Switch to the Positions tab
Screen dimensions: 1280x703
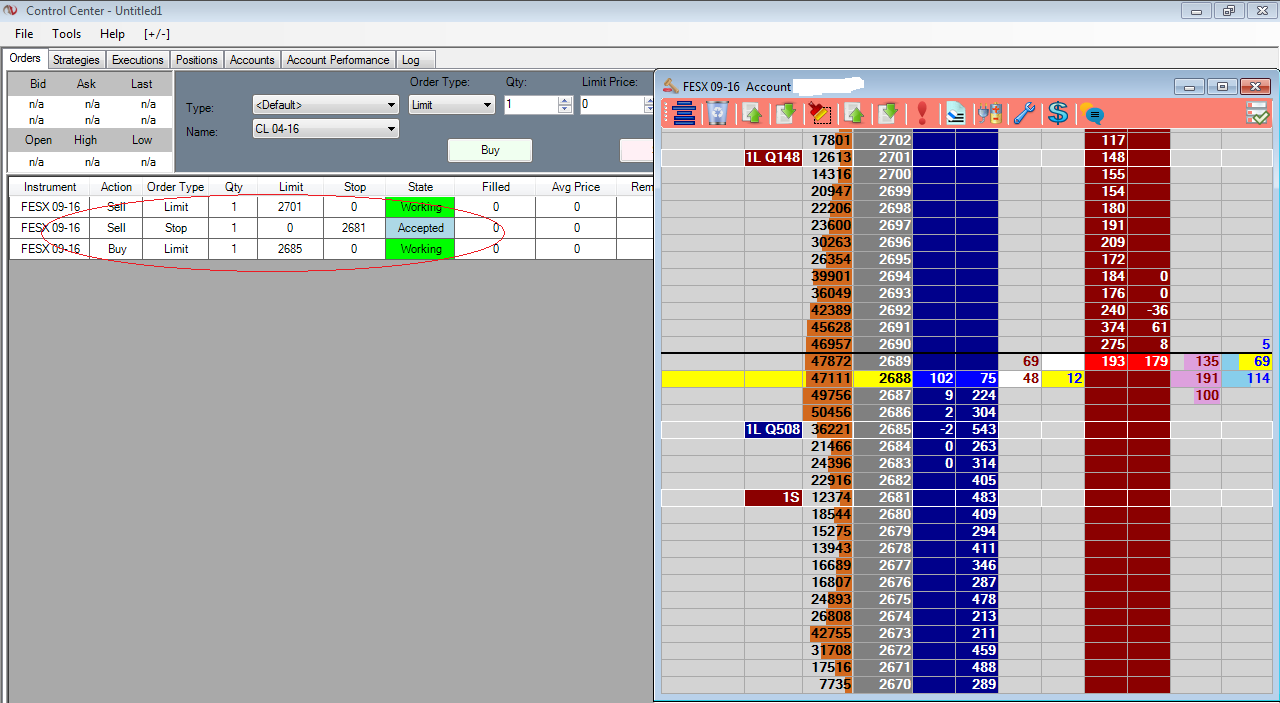[x=196, y=60]
